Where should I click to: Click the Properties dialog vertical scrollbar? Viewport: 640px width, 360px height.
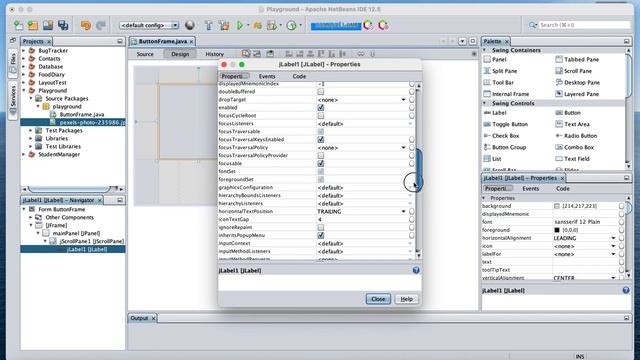click(418, 171)
